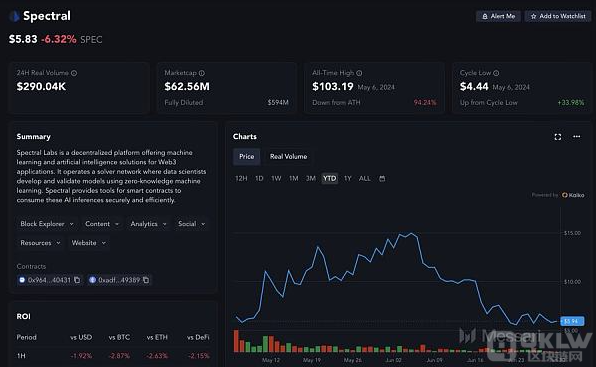Open the Social dropdown
The image size is (596, 367).
click(x=192, y=224)
